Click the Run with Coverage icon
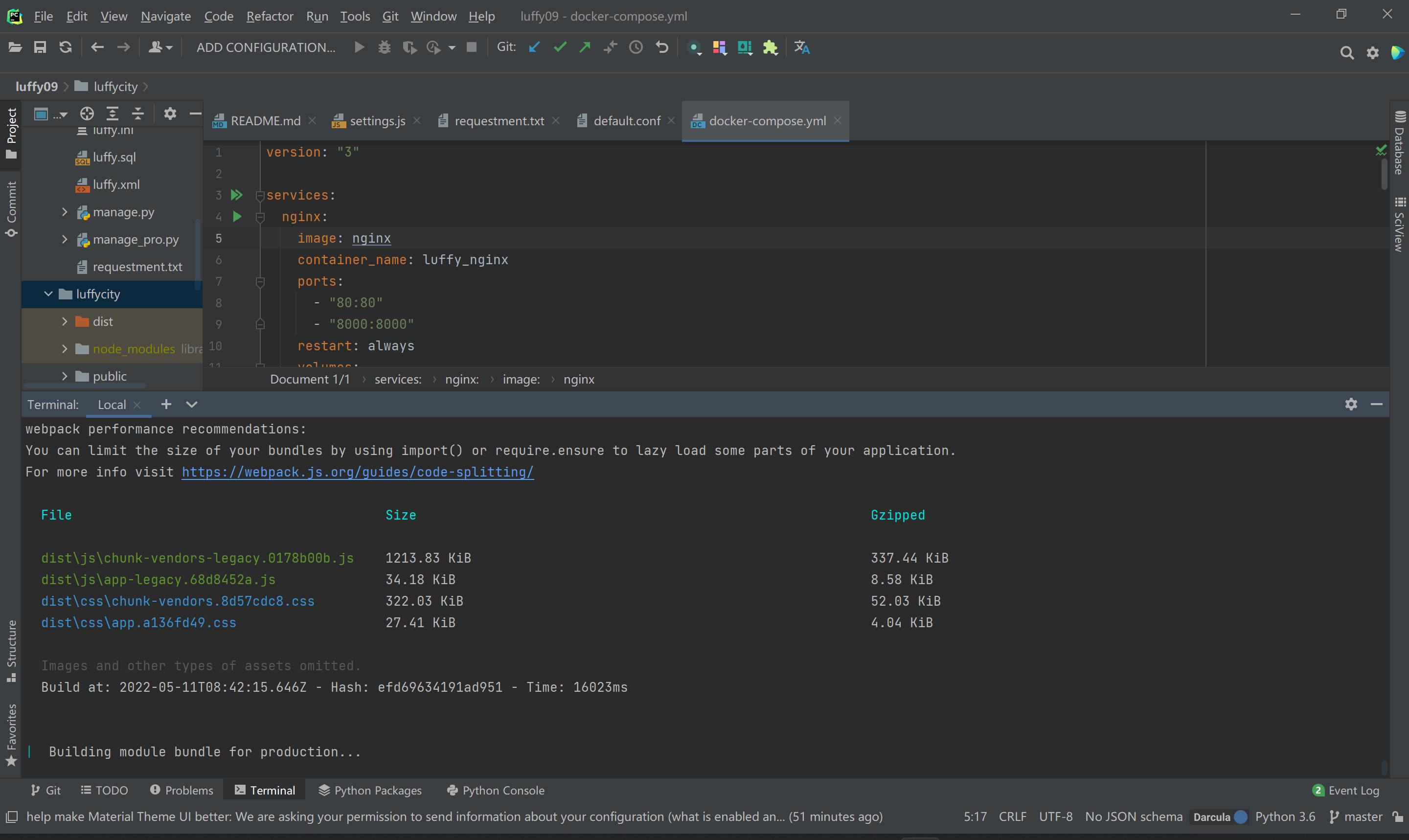Viewport: 1409px width, 840px height. point(409,47)
